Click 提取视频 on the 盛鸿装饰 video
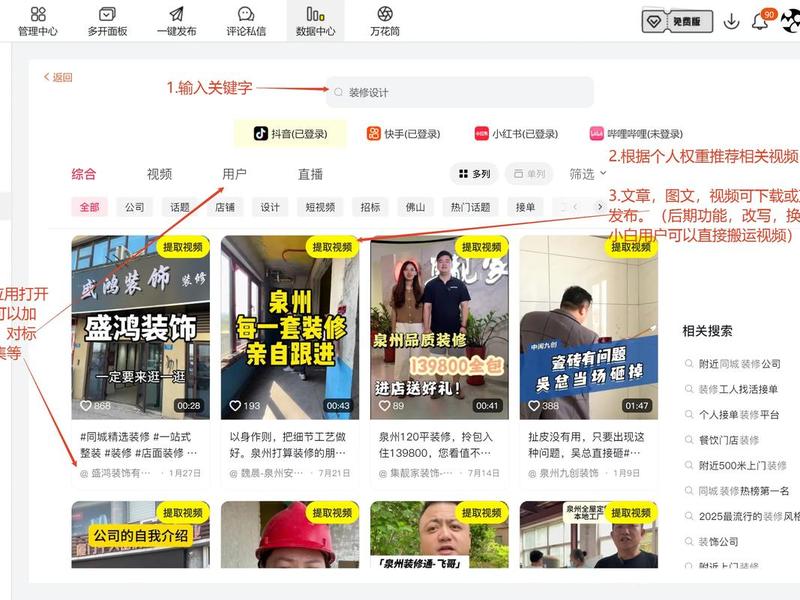The height and width of the screenshot is (600, 800). 183,247
